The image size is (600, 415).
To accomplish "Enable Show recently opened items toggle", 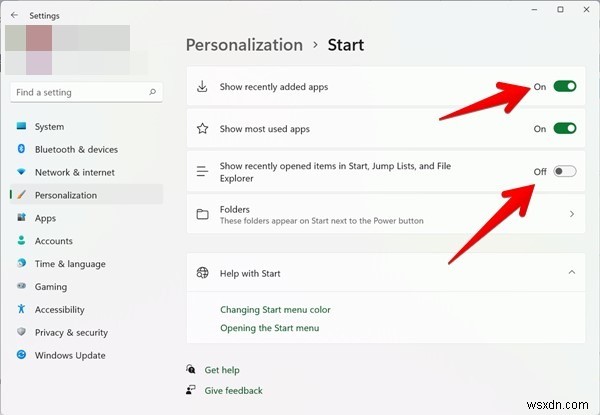I will tap(565, 171).
